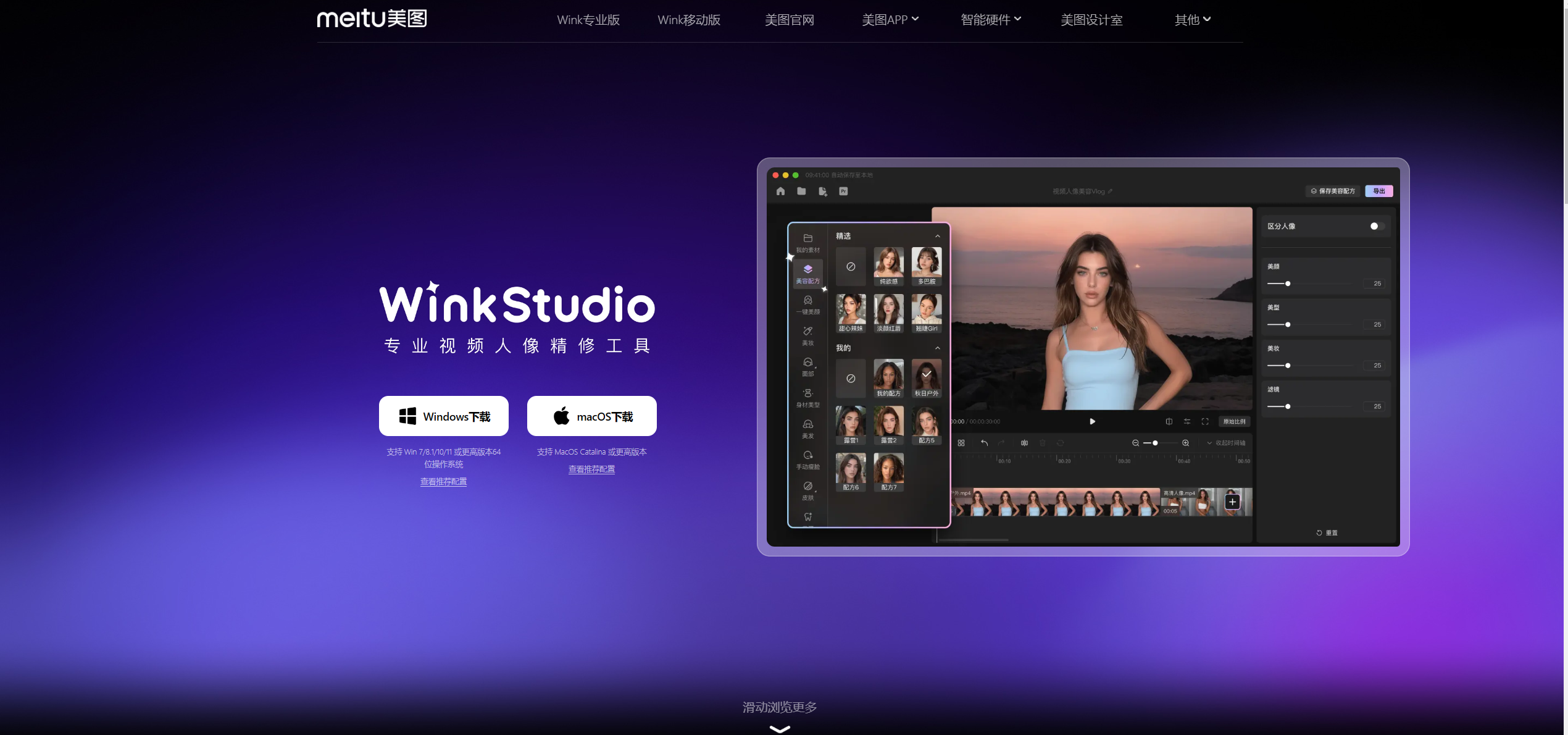Toggle the 区分人像 switch
Image resolution: width=1568 pixels, height=735 pixels.
coord(1377,226)
